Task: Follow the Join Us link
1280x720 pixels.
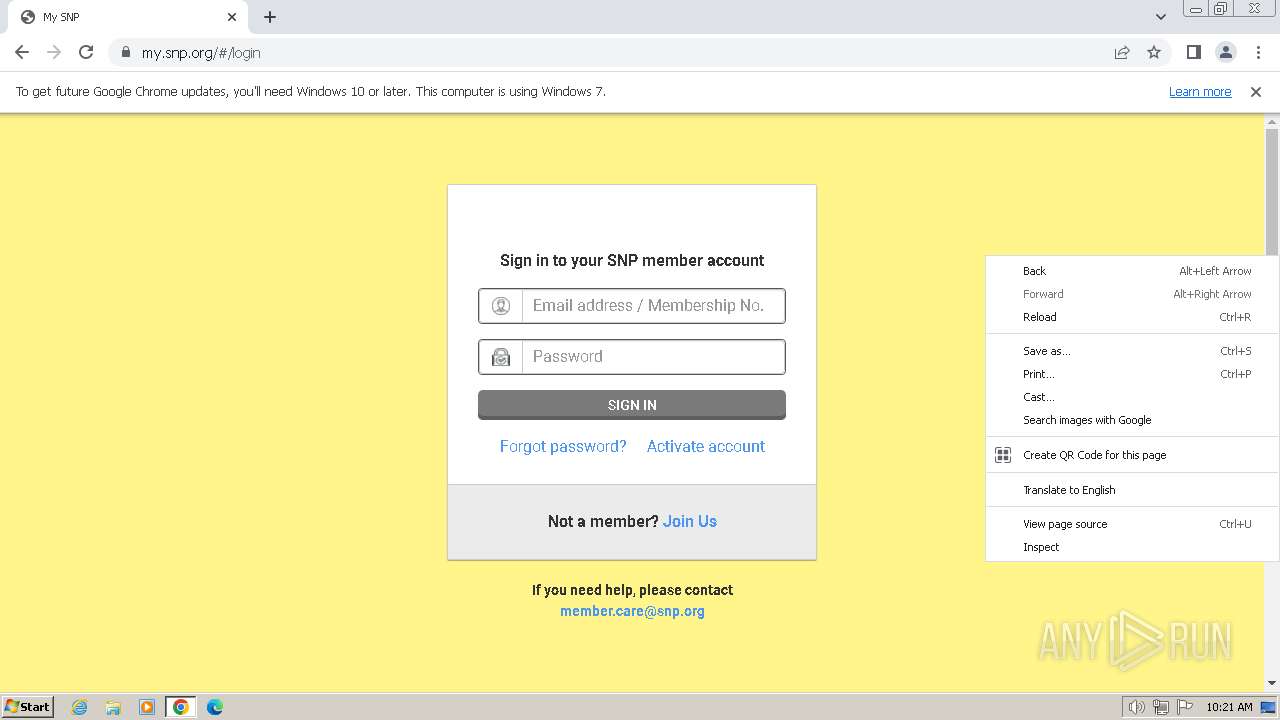Action: [690, 521]
